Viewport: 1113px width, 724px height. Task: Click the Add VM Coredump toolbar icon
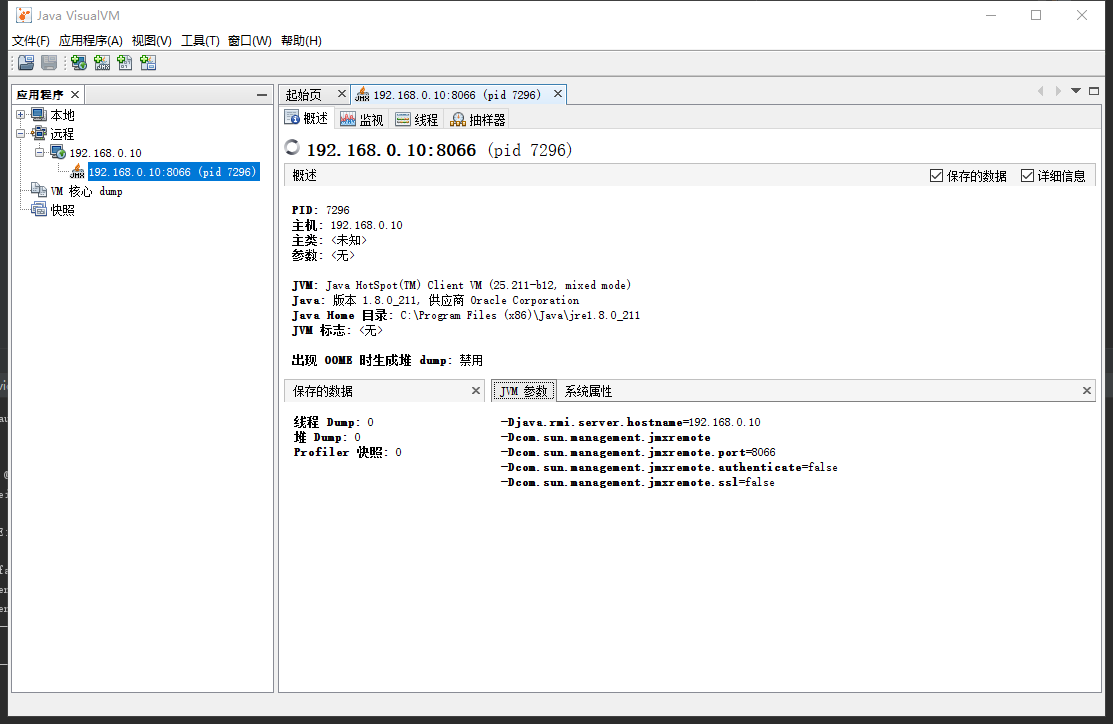tap(125, 62)
